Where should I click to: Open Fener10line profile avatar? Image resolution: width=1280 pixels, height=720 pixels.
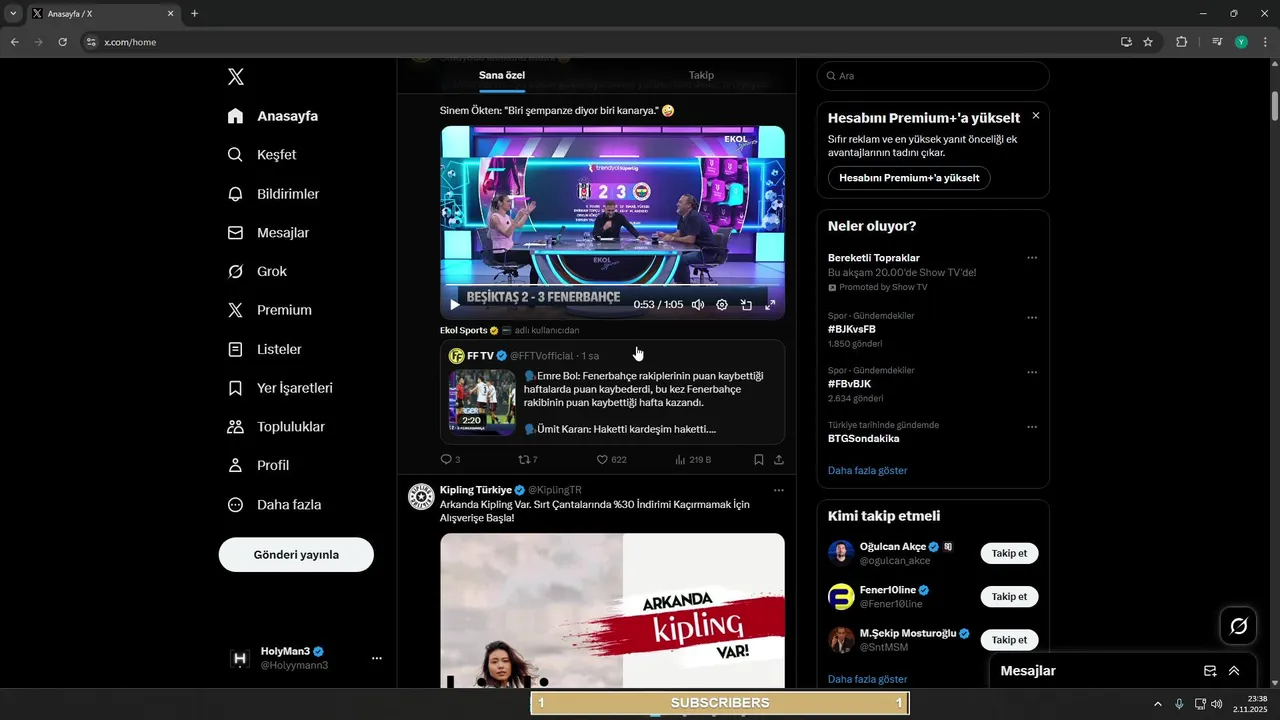[841, 596]
